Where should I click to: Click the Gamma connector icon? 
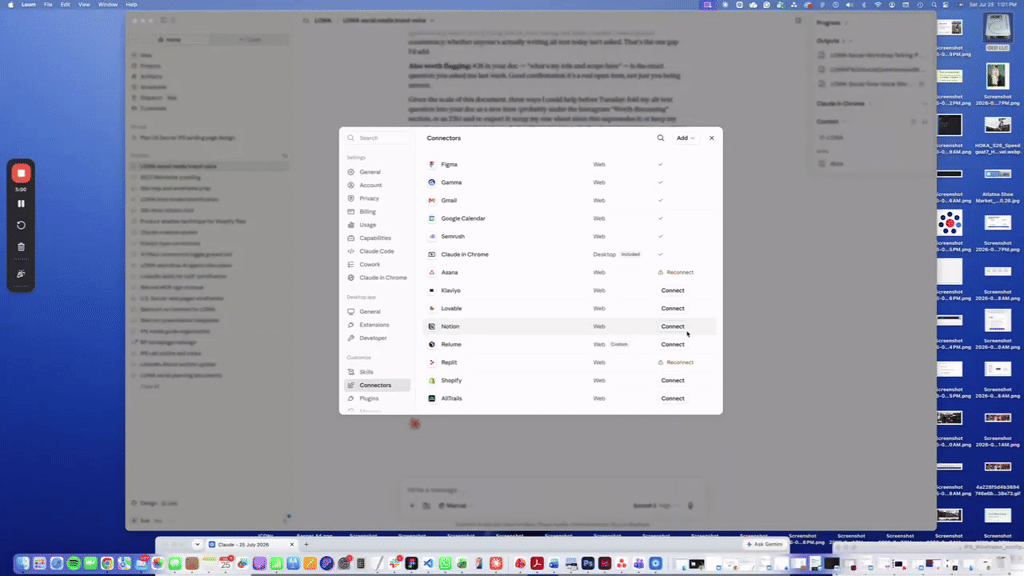[x=432, y=182]
